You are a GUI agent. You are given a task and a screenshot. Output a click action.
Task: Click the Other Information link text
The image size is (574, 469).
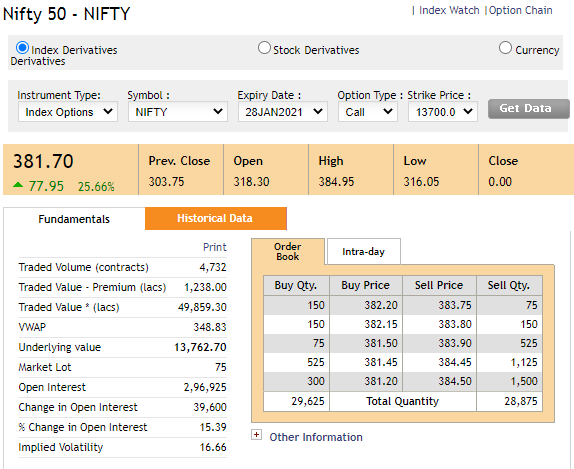[316, 437]
